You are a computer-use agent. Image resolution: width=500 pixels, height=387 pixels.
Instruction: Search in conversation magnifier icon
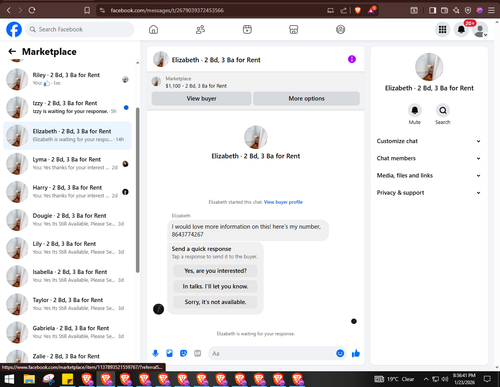443,110
